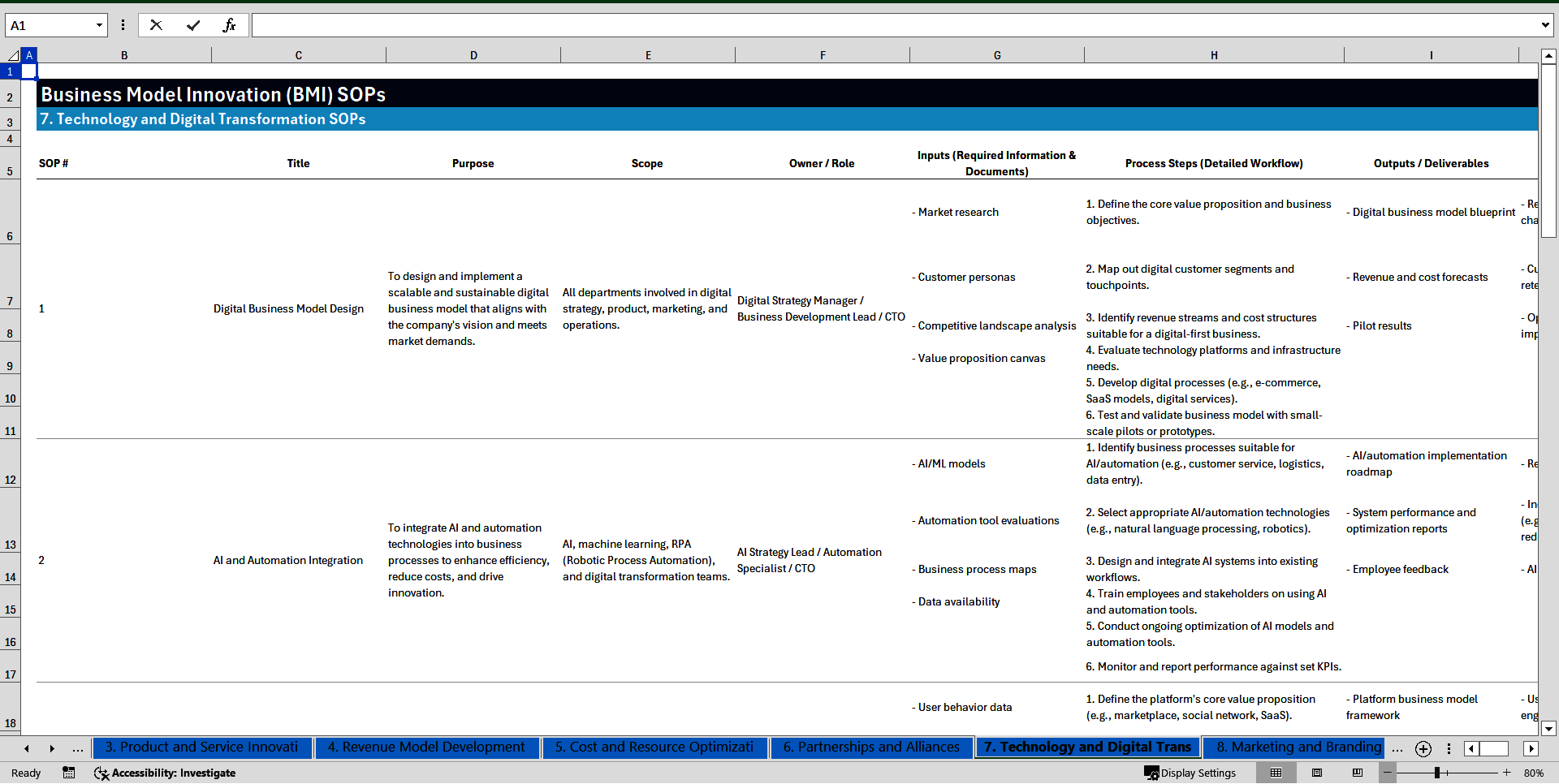Run the Accessibility: Investigate checker

click(166, 773)
